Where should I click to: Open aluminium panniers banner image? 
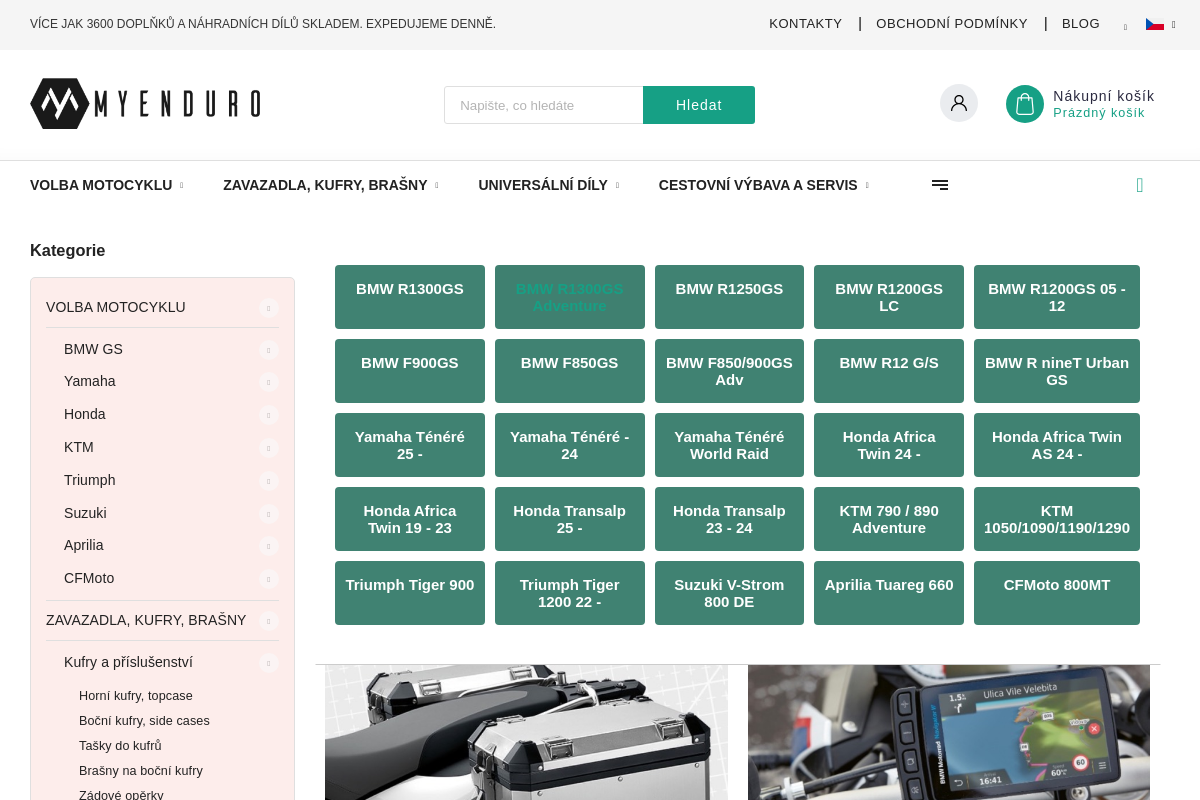click(526, 732)
